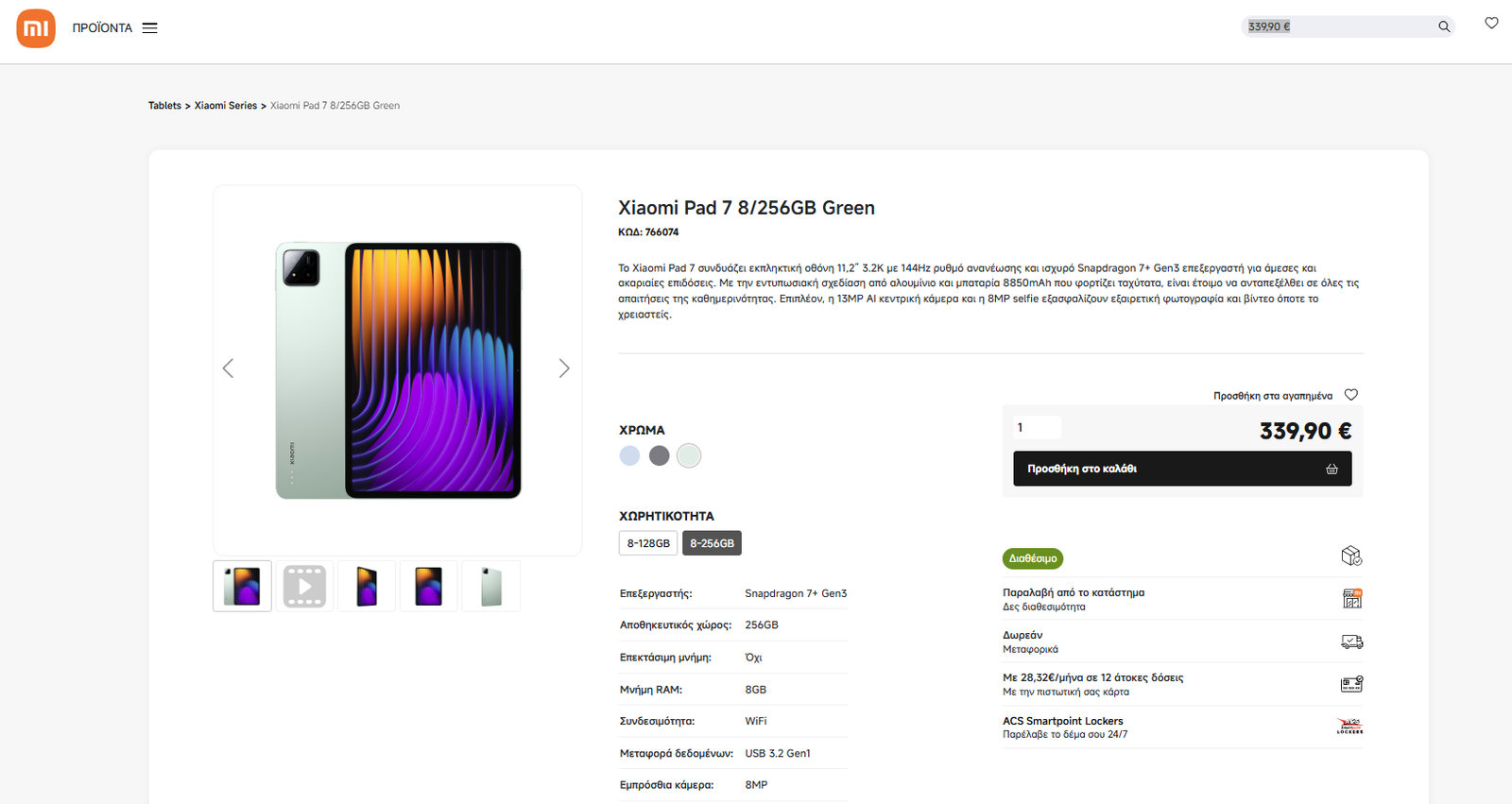Click the Διαθέσιμο availability badge
Image resolution: width=1512 pixels, height=804 pixels.
coord(1033,558)
